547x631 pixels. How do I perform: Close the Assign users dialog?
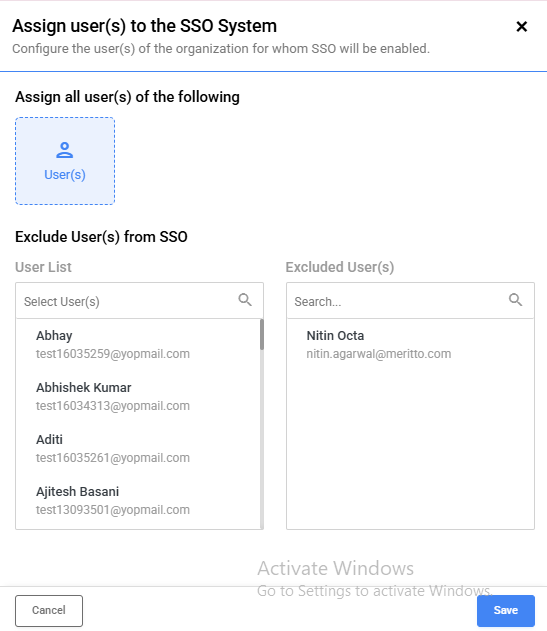point(522,27)
